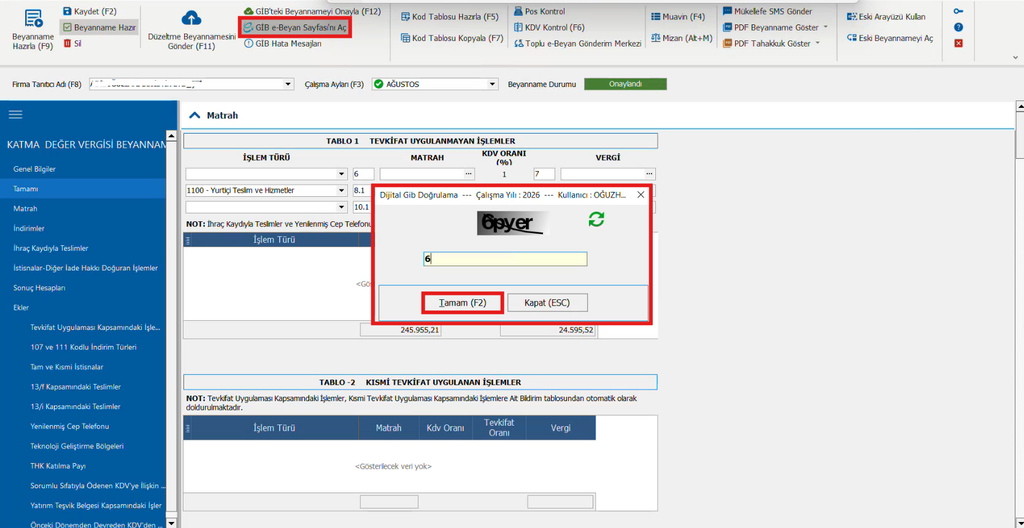Open PDF Beyanname Göster dropdown arrow
This screenshot has height=528, width=1024.
click(825, 27)
